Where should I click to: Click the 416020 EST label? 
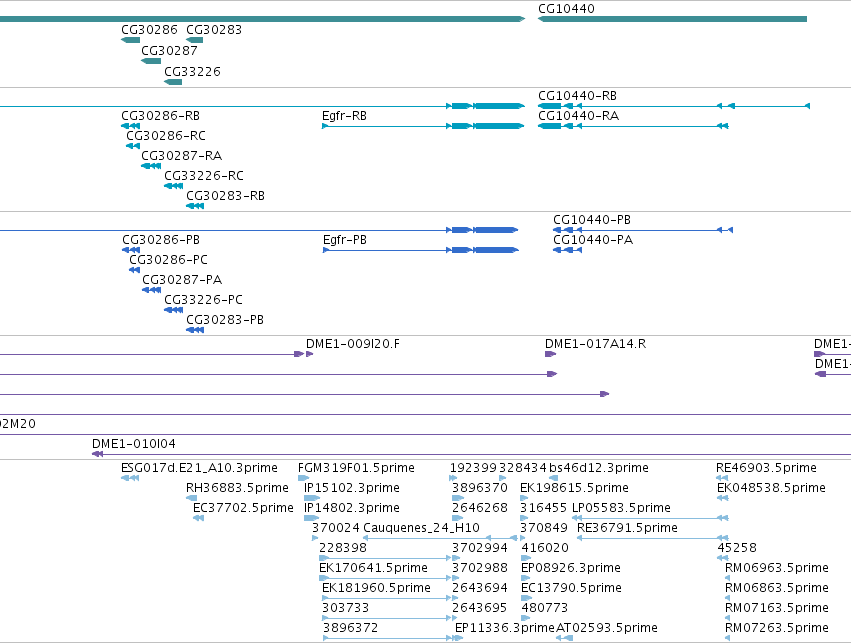point(545,548)
